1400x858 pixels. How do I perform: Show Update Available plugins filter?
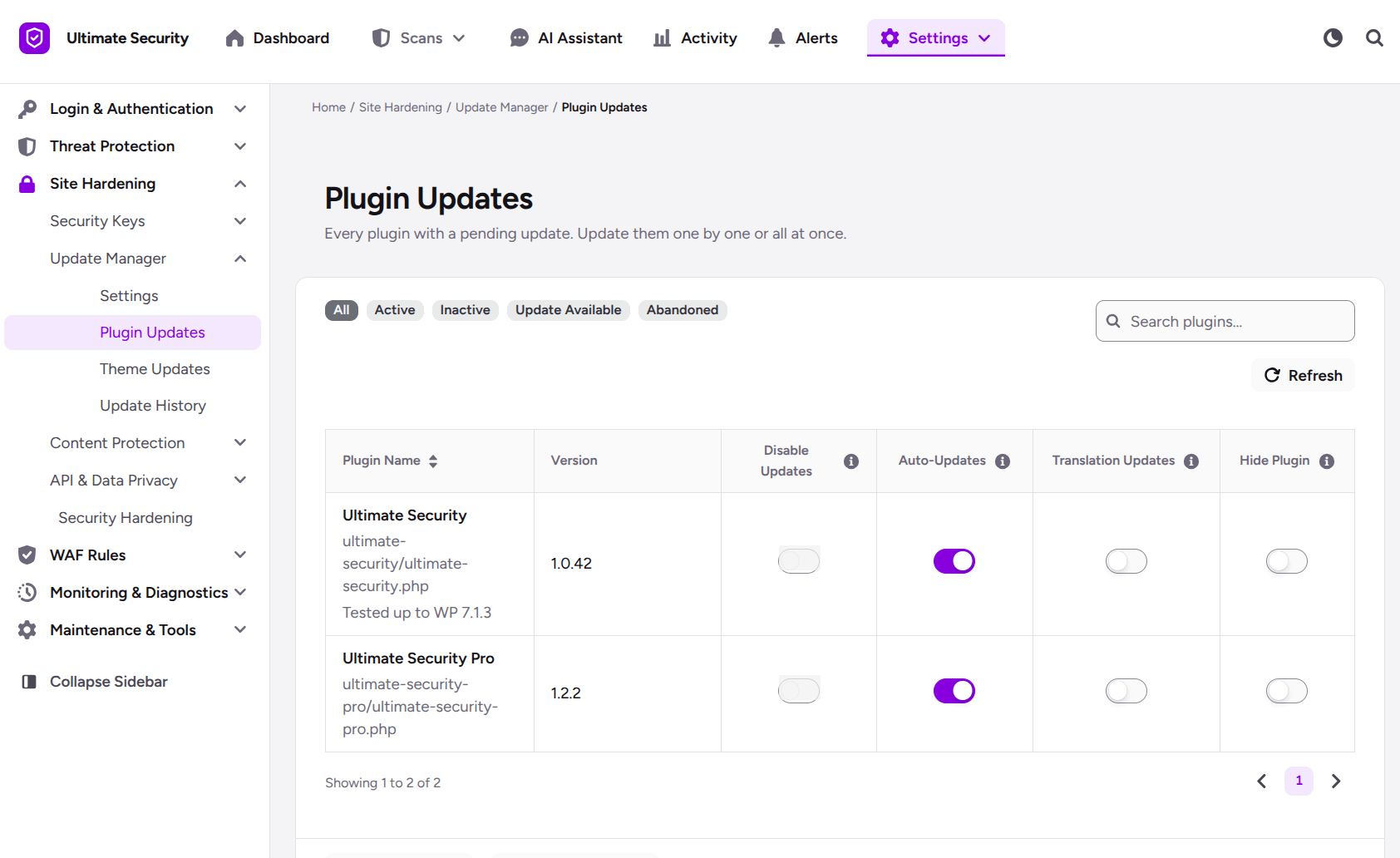tap(569, 310)
